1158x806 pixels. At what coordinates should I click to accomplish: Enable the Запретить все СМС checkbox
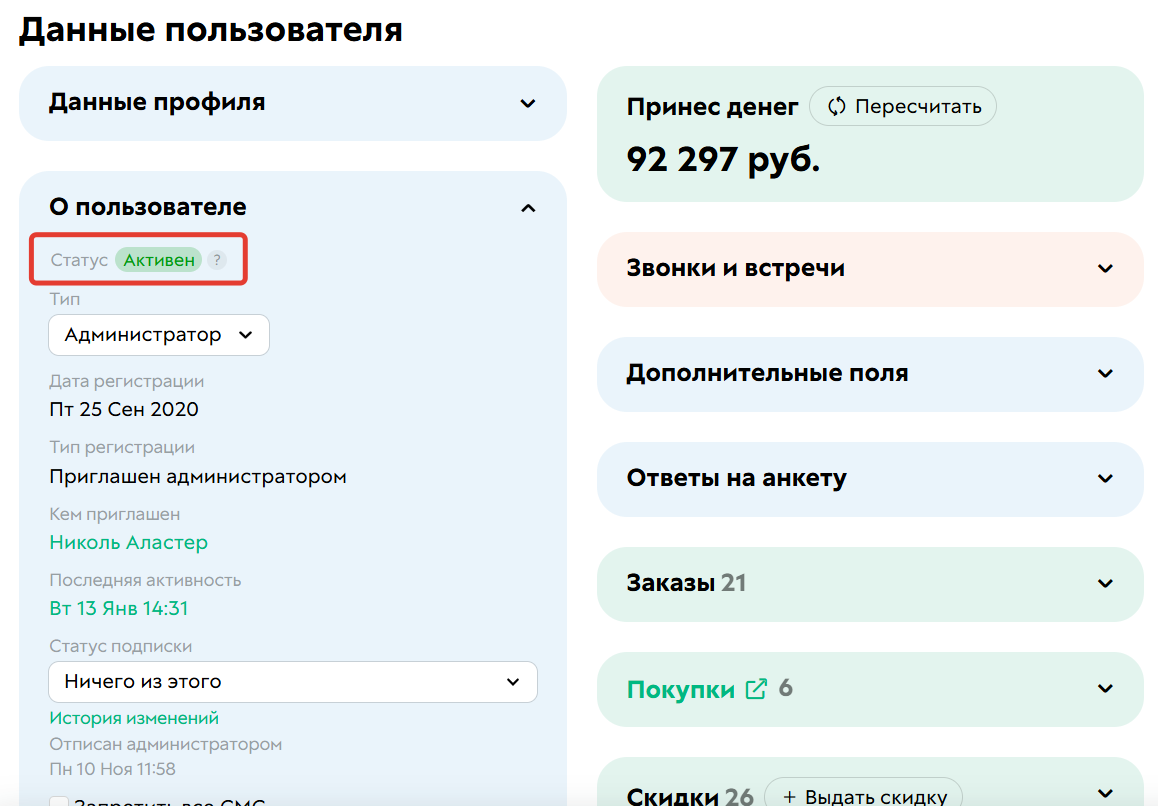(x=59, y=801)
